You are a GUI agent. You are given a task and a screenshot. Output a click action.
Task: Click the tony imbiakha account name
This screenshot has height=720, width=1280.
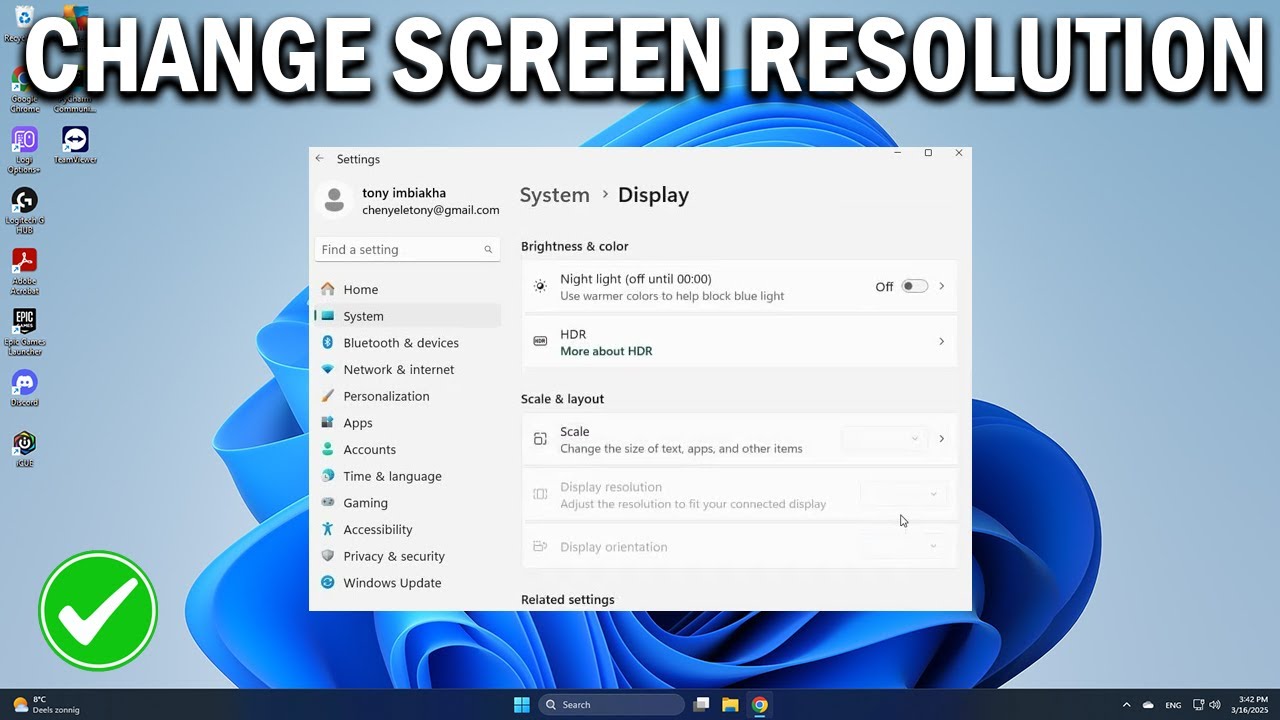click(x=404, y=193)
